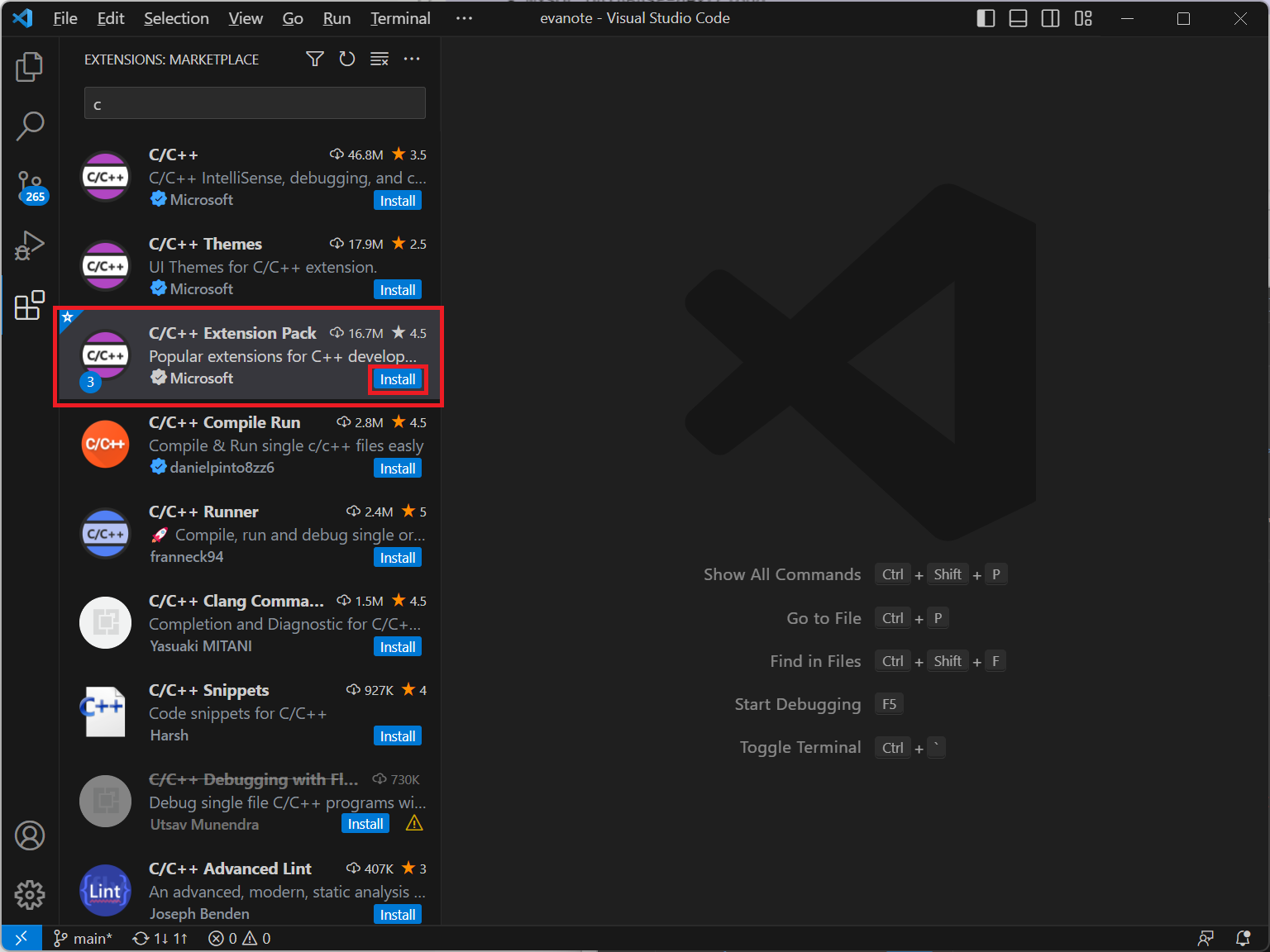
Task: Install the C/C++ Extension Pack
Action: (x=398, y=379)
